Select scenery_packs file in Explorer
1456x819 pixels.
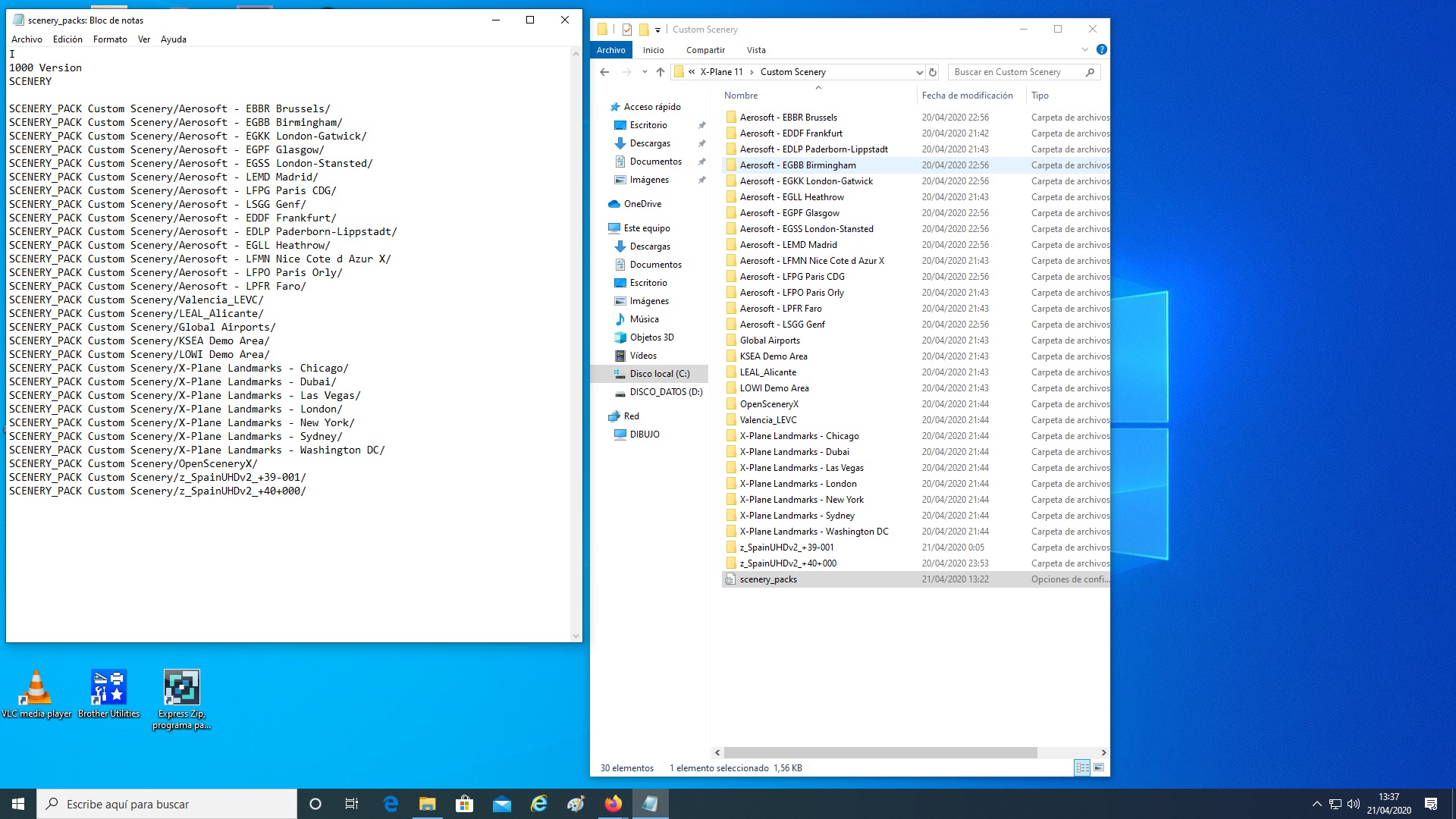point(915,579)
